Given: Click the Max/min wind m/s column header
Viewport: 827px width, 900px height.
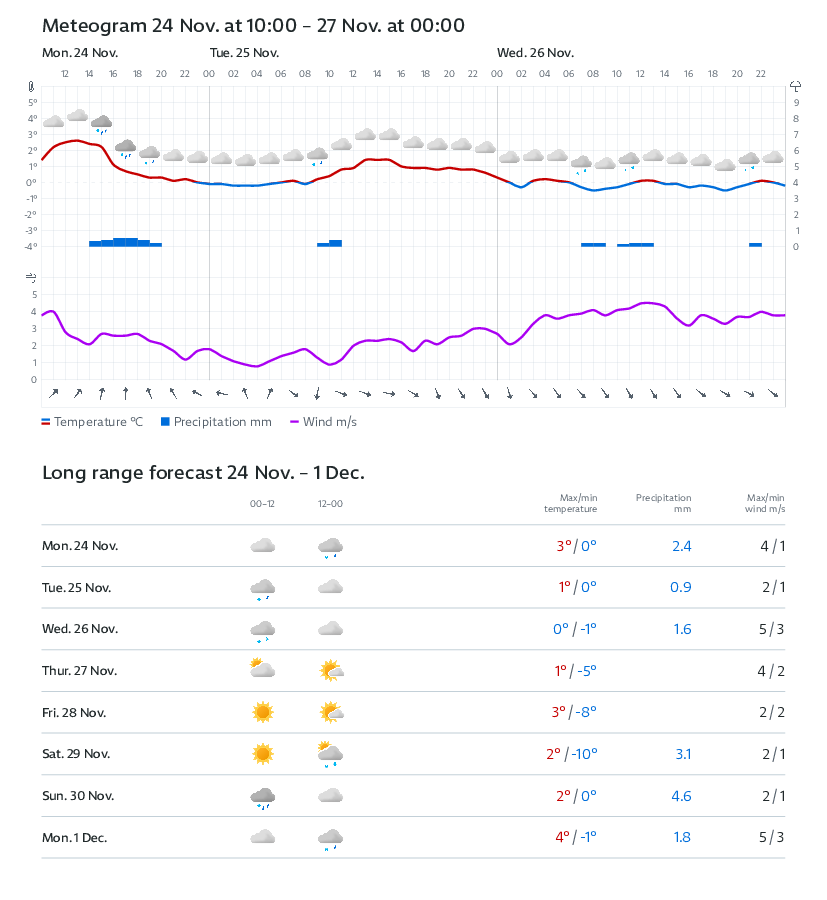Looking at the screenshot, I should click(765, 503).
